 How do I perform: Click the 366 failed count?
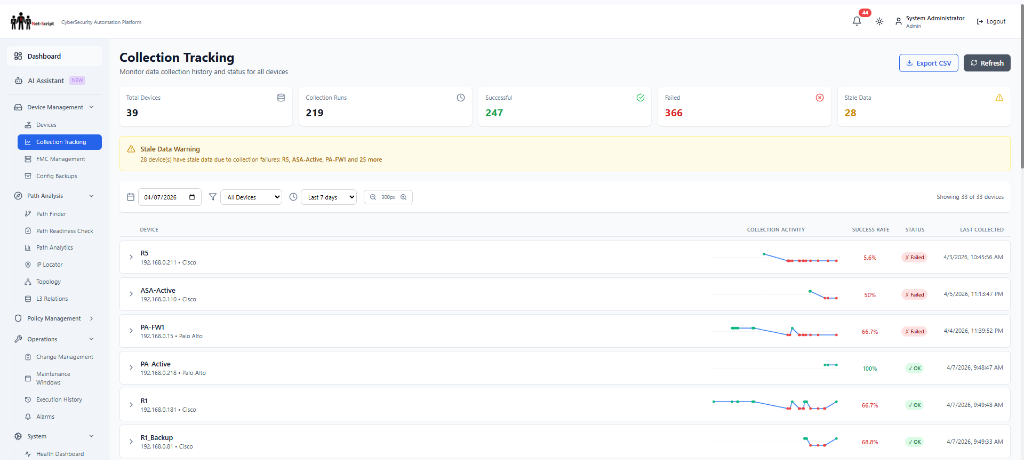[673, 112]
